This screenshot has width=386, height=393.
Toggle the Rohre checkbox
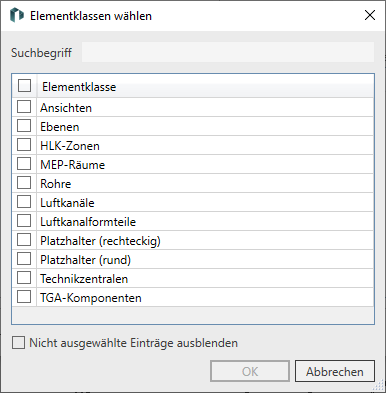tap(24, 183)
